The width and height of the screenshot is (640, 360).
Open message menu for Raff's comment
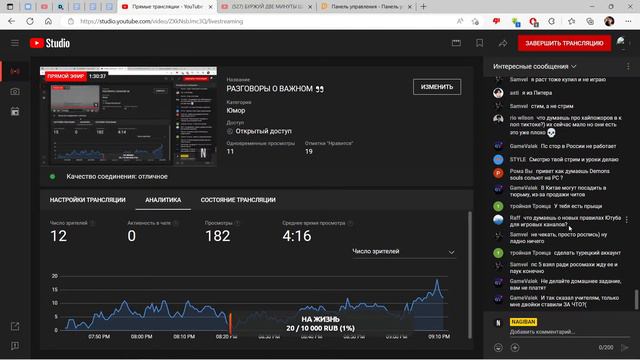[627, 220]
